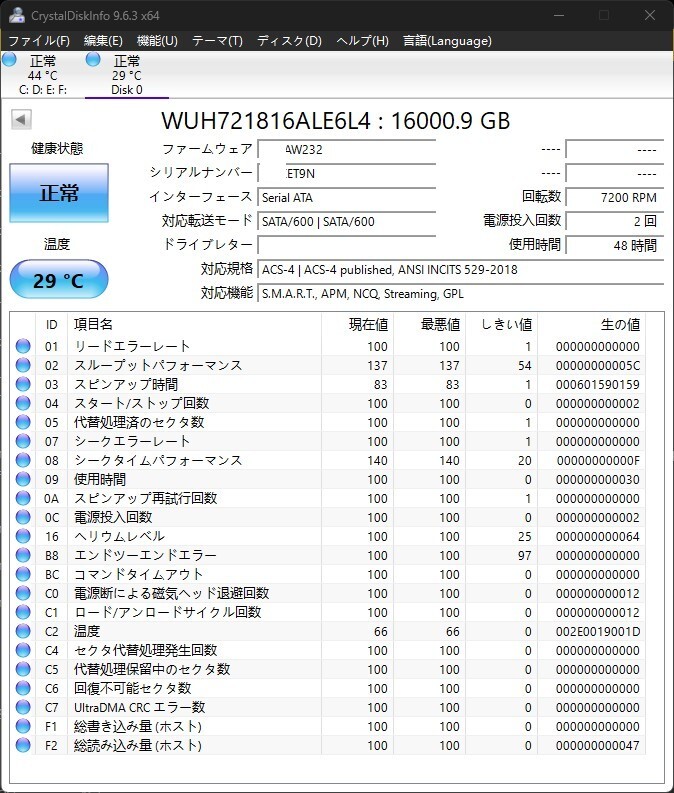
Task: Click status orb for 04 スタート/ストップ回数
Action: click(23, 403)
